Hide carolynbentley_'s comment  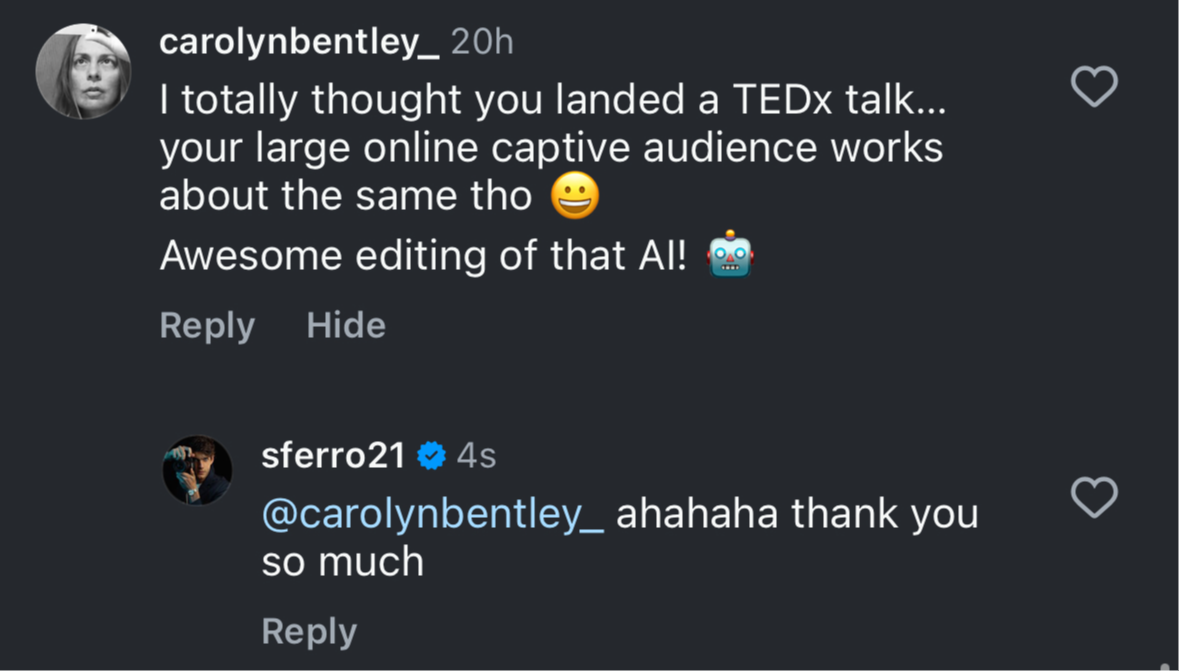click(346, 326)
